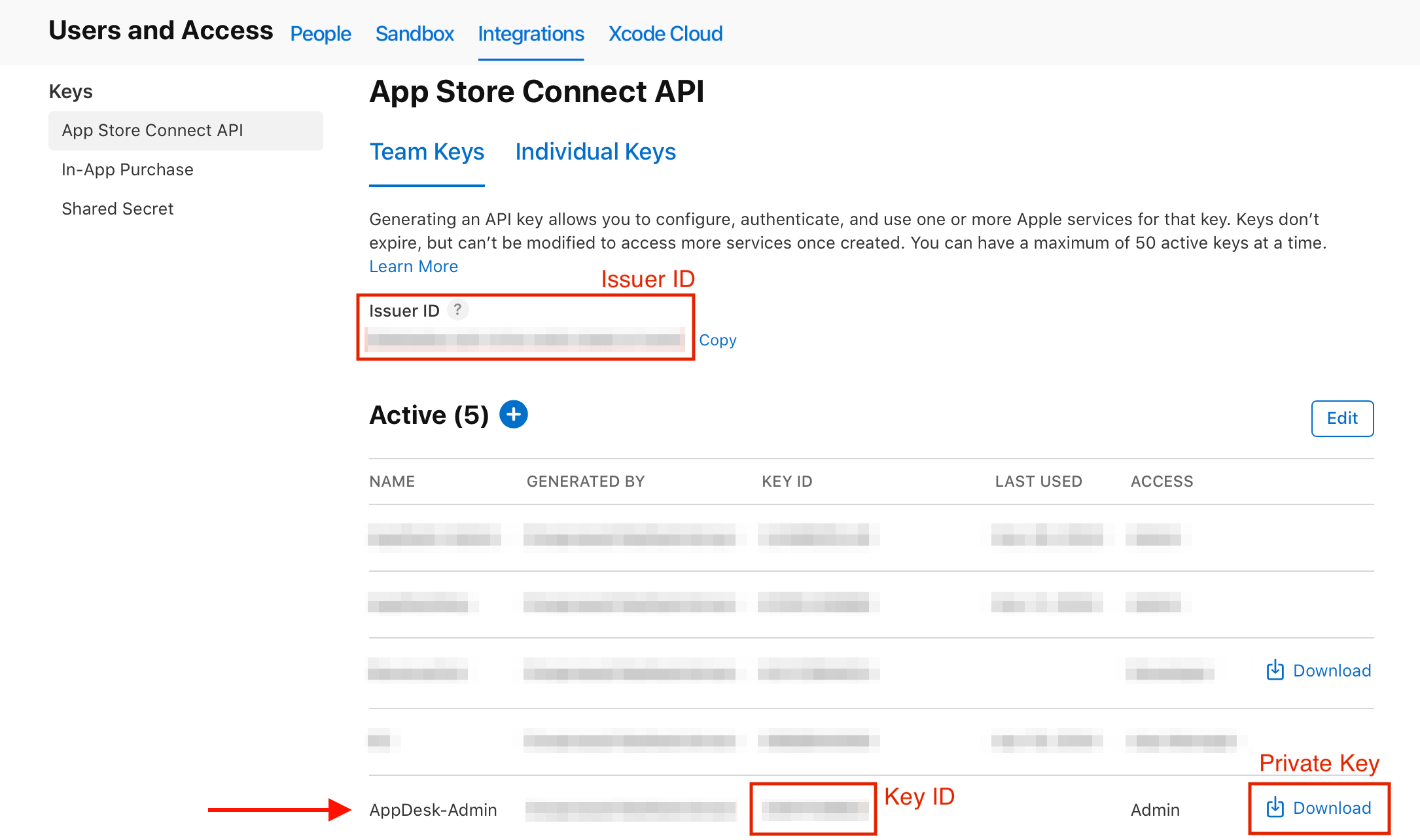The height and width of the screenshot is (840, 1420).
Task: Open the Learn More link
Action: [414, 266]
